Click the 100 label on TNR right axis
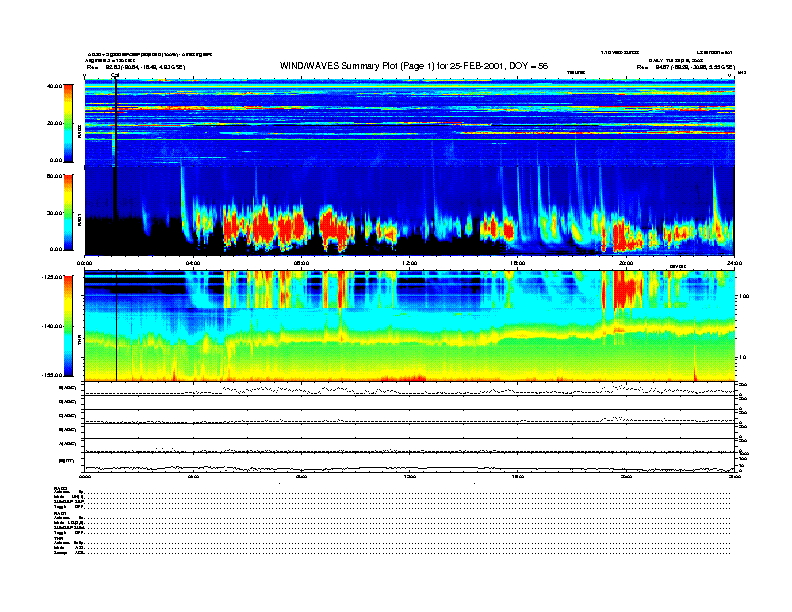Screen dimensions: 792x612 point(744,296)
